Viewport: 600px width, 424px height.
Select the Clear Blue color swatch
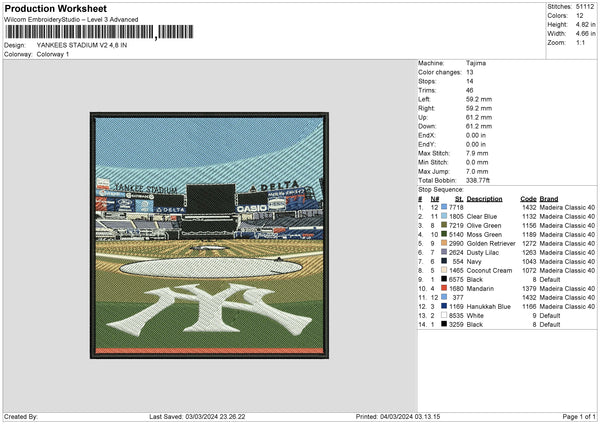[x=444, y=216]
